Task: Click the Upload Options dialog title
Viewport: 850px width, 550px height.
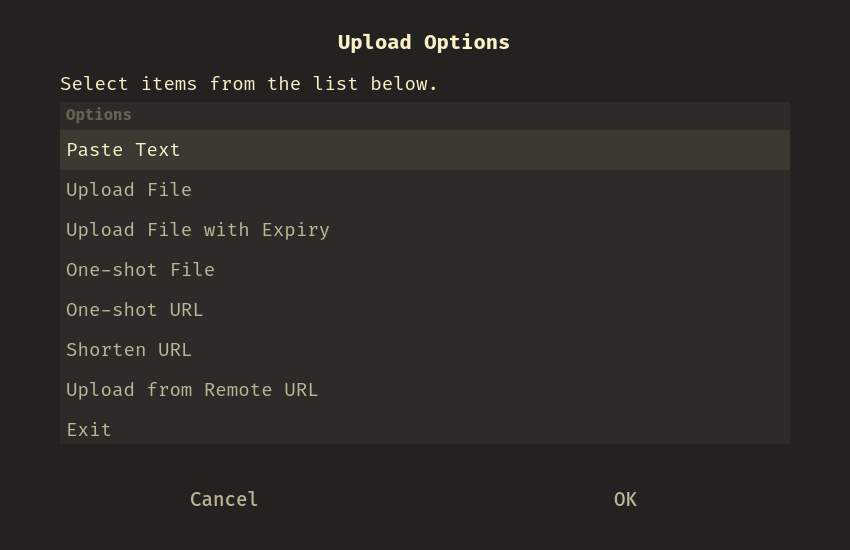Action: (424, 43)
